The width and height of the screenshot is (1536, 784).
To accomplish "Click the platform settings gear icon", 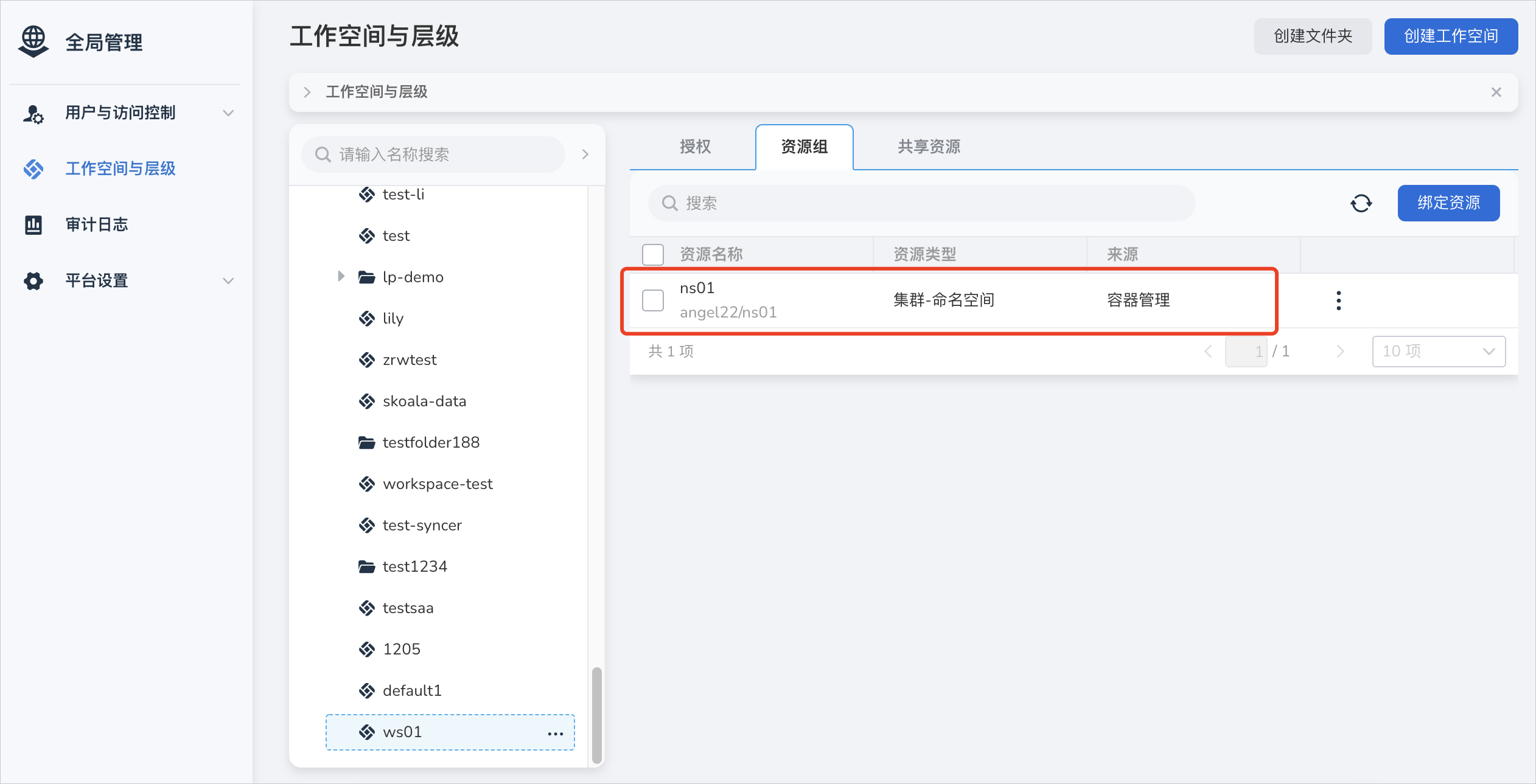I will pyautogui.click(x=33, y=281).
